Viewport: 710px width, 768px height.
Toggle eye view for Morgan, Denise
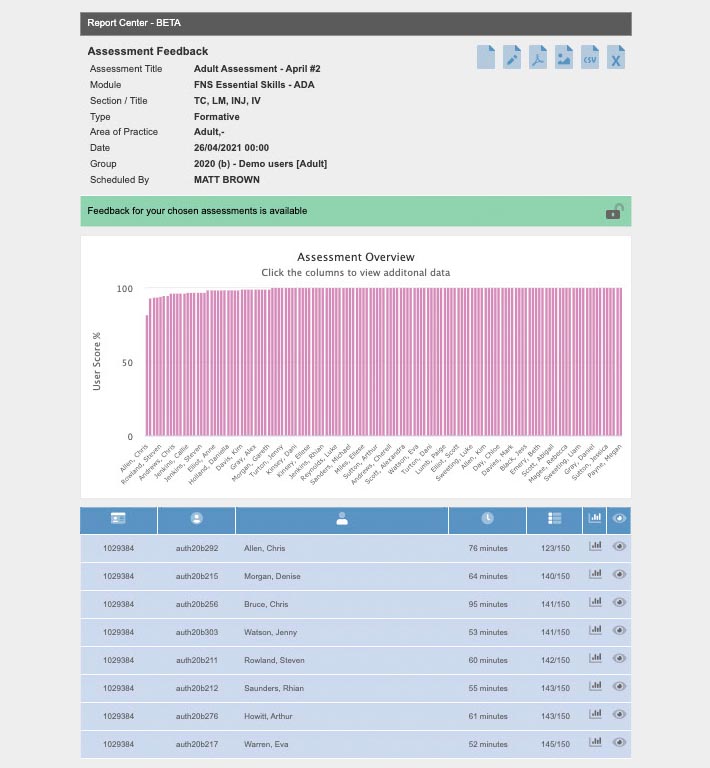pyautogui.click(x=619, y=574)
